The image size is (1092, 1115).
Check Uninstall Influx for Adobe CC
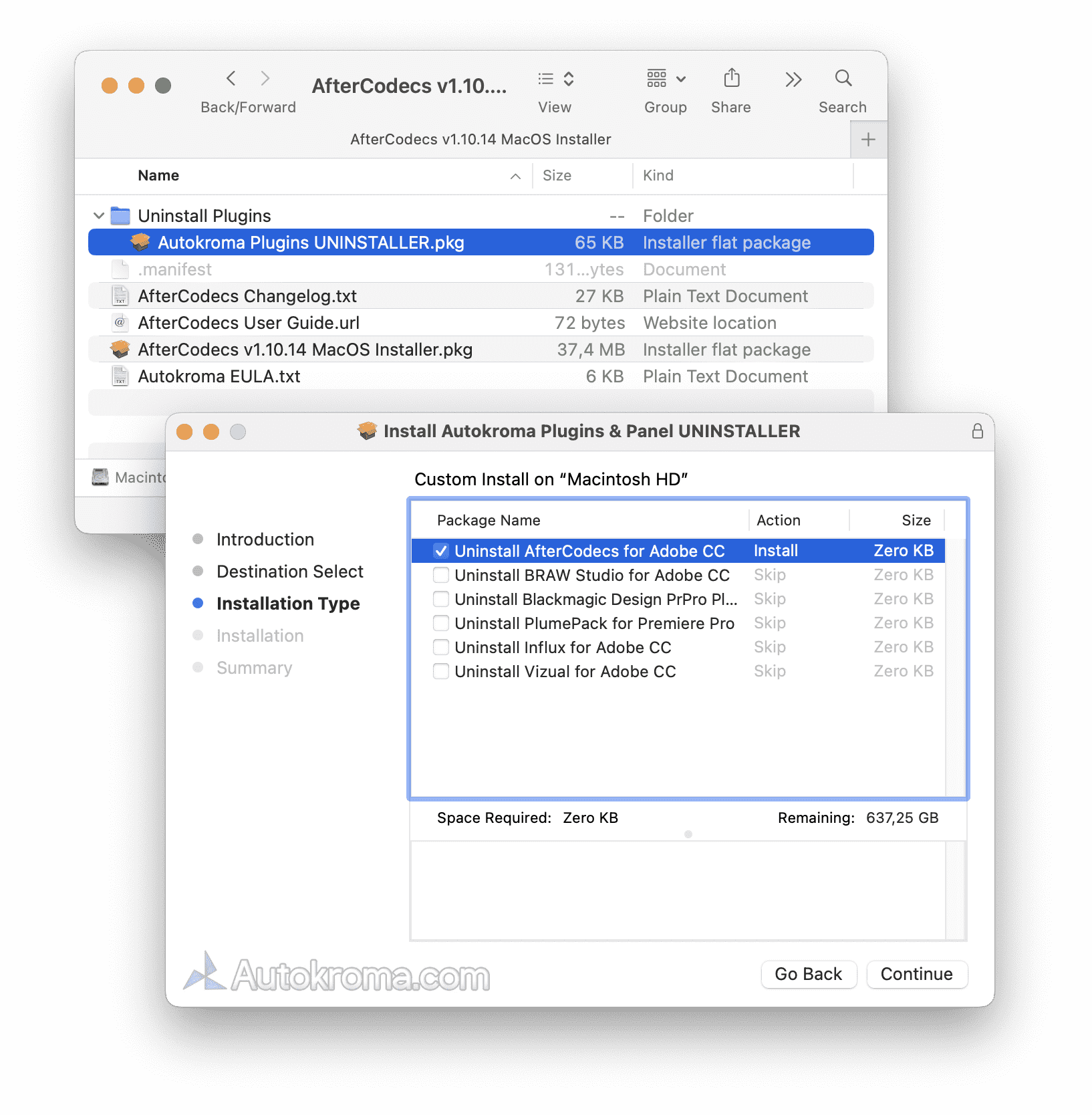coord(441,648)
